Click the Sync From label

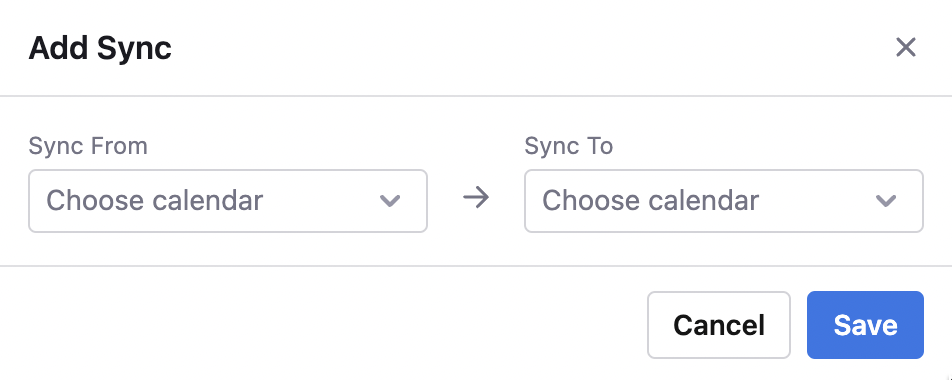tap(88, 146)
